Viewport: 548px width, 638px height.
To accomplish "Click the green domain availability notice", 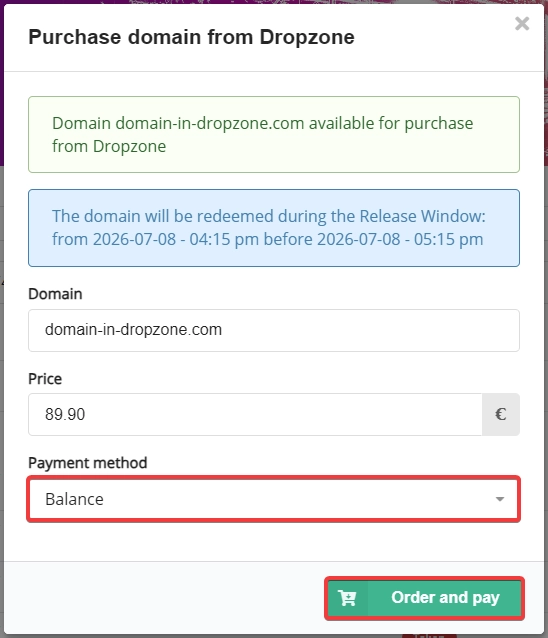I will [274, 134].
